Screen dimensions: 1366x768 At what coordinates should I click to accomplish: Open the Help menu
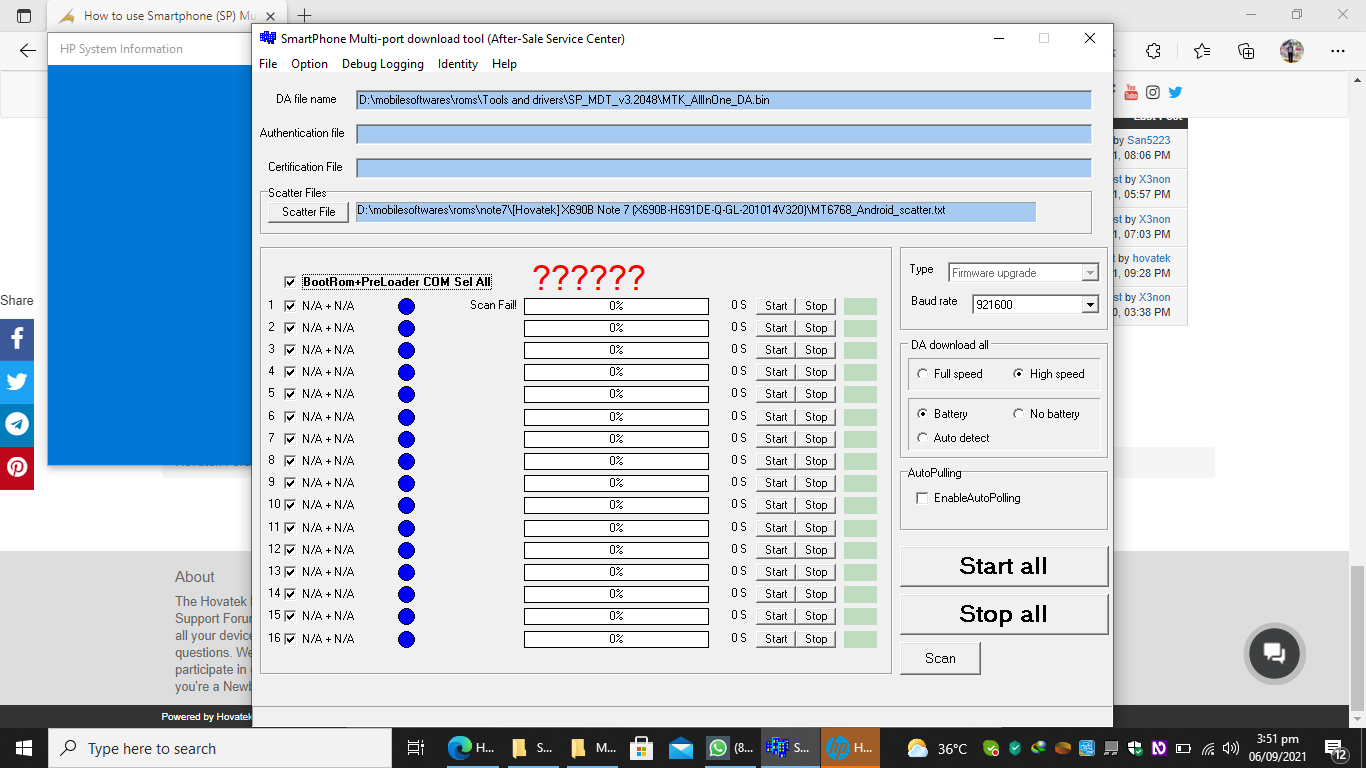coord(505,64)
